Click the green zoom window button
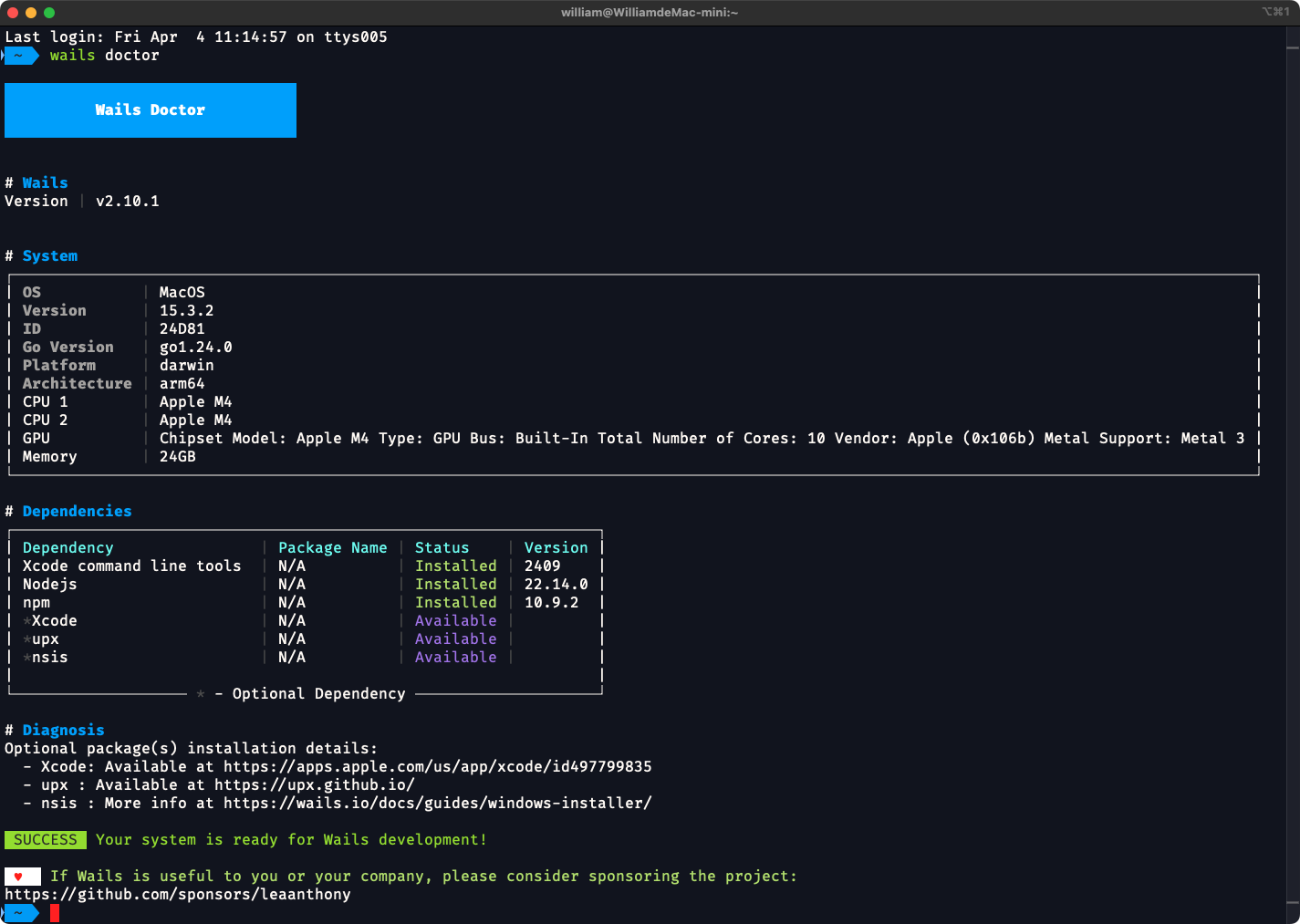The width and height of the screenshot is (1300, 924). 49,13
